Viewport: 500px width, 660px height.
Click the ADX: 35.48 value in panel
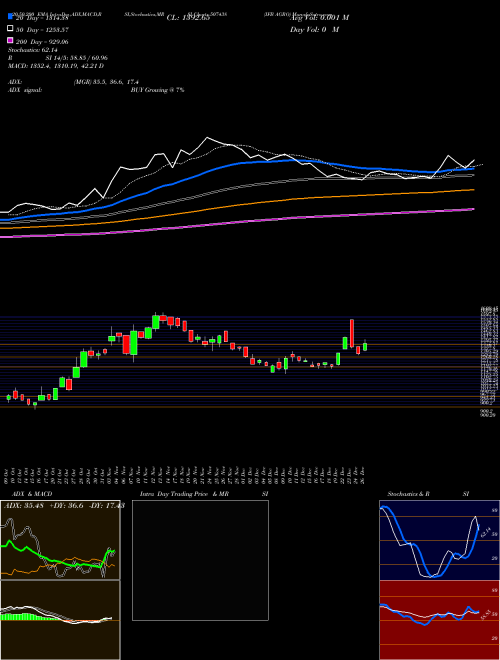[22, 505]
